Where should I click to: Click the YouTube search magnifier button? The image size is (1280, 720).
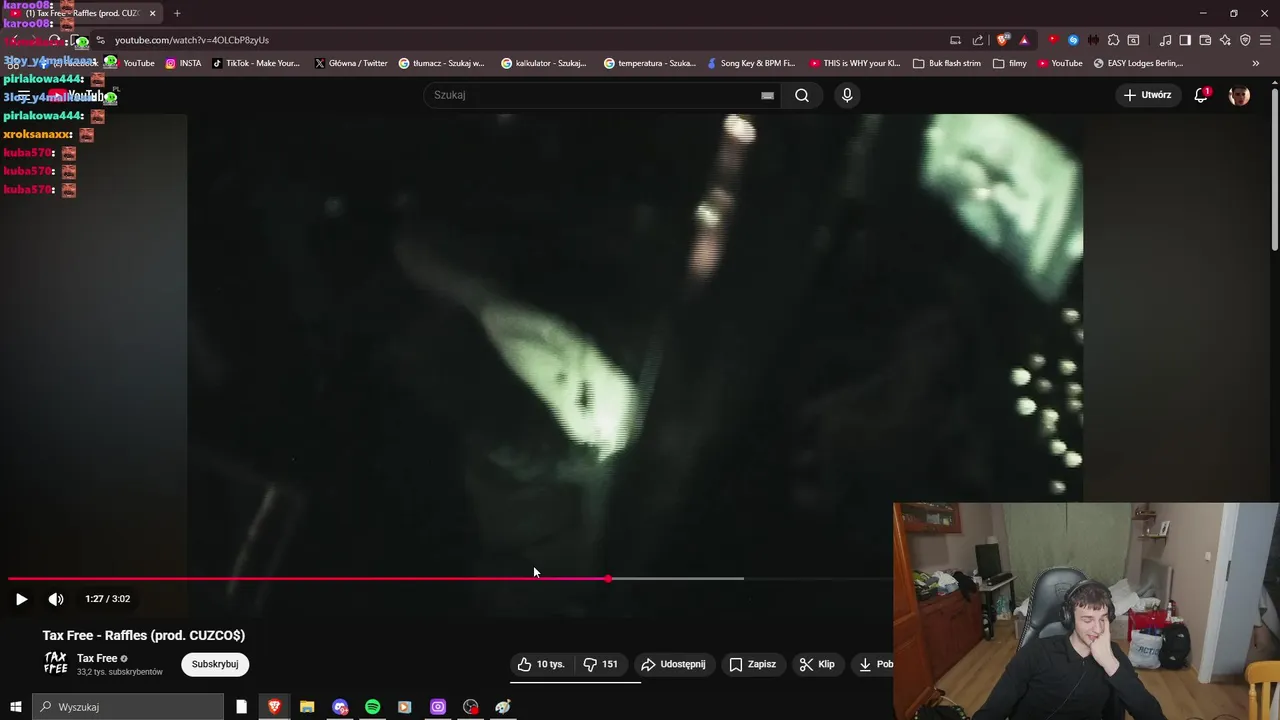(x=802, y=95)
